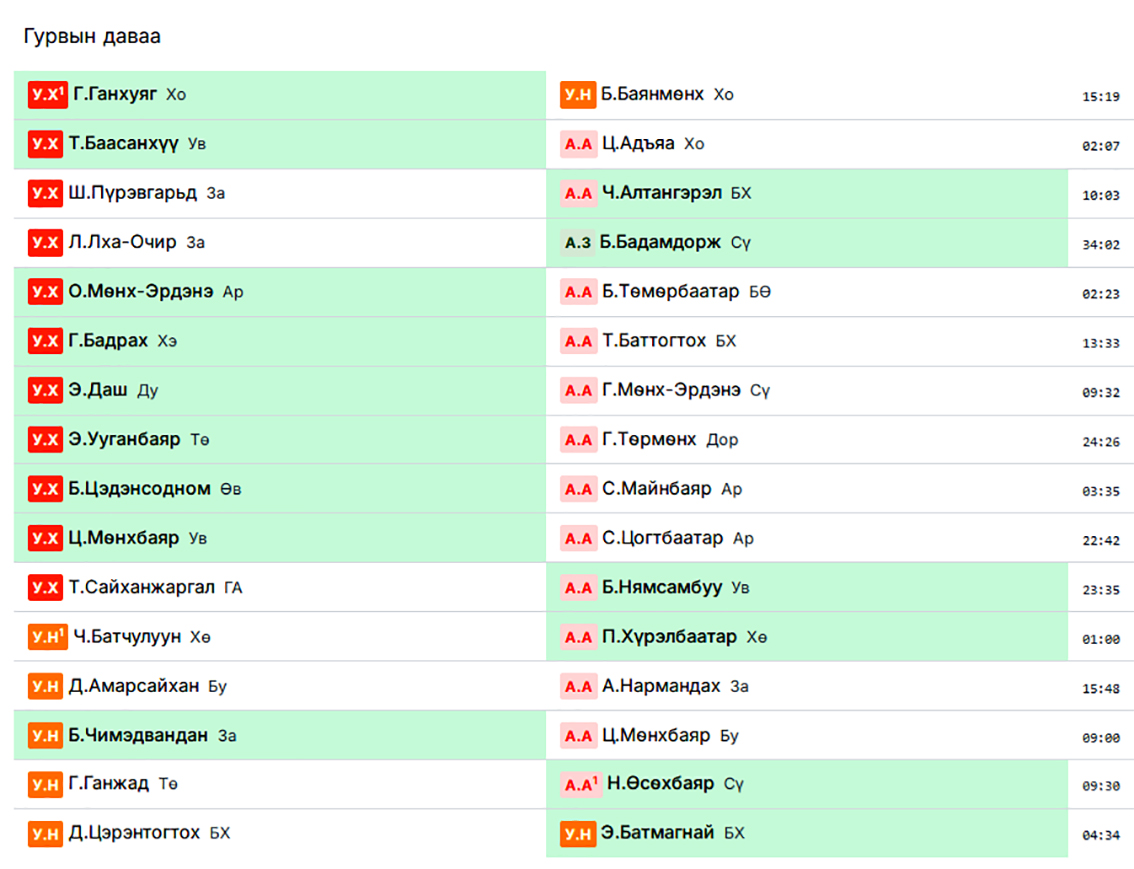Image resolution: width=1134 pixels, height=869 pixels.
Task: Click the 01:00 match duration
Action: (1100, 639)
